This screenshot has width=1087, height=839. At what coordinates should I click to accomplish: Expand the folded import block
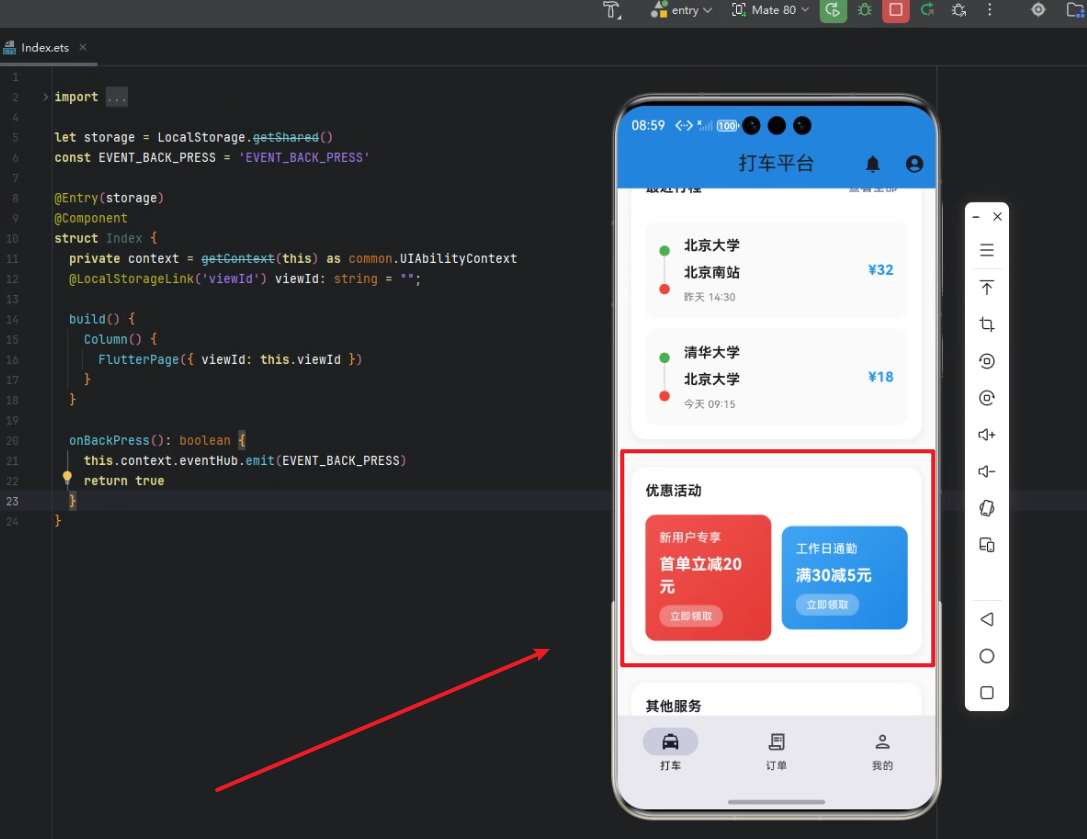pos(45,97)
